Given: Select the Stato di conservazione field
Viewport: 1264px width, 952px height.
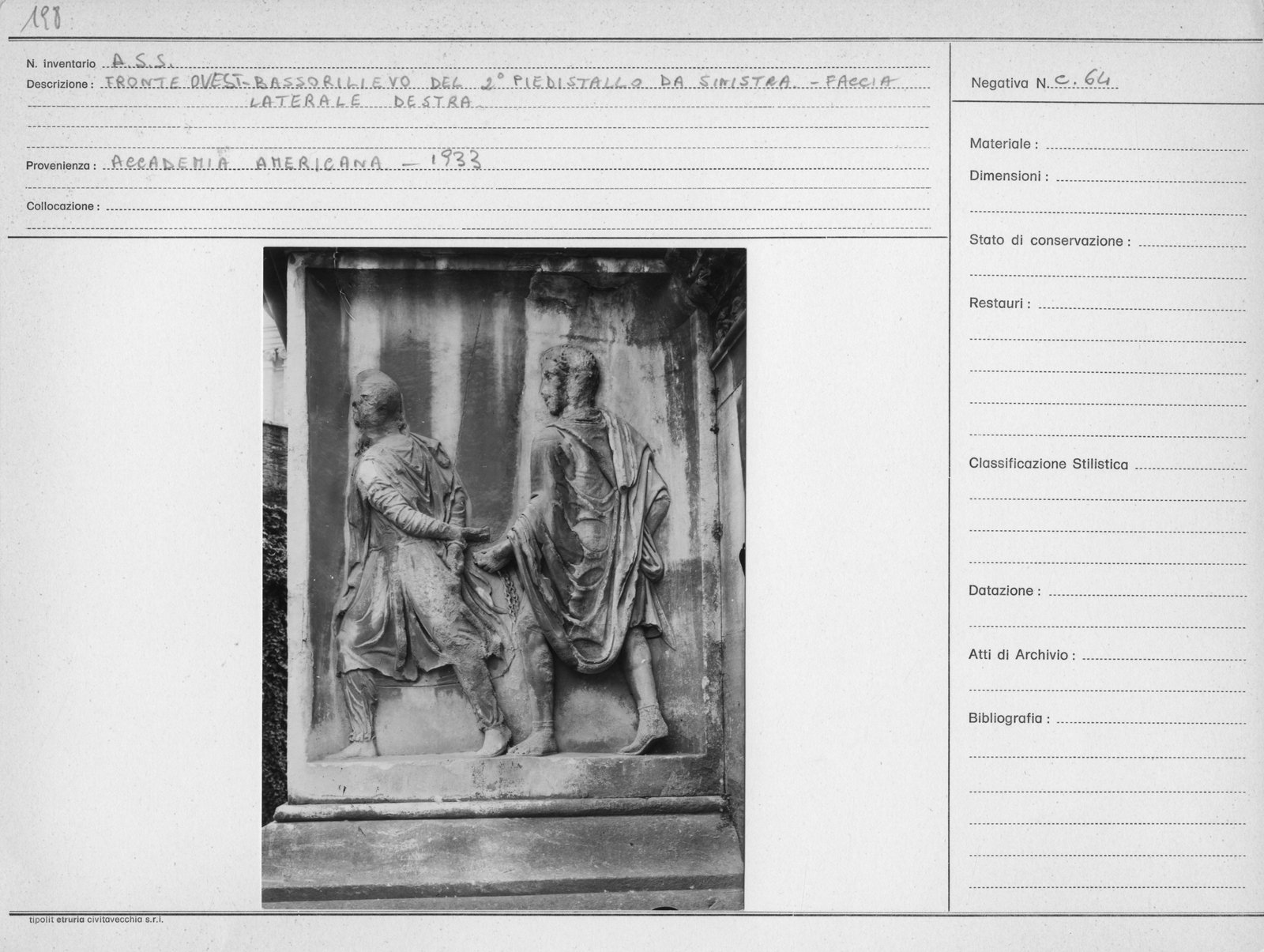Looking at the screenshot, I should (x=1192, y=242).
